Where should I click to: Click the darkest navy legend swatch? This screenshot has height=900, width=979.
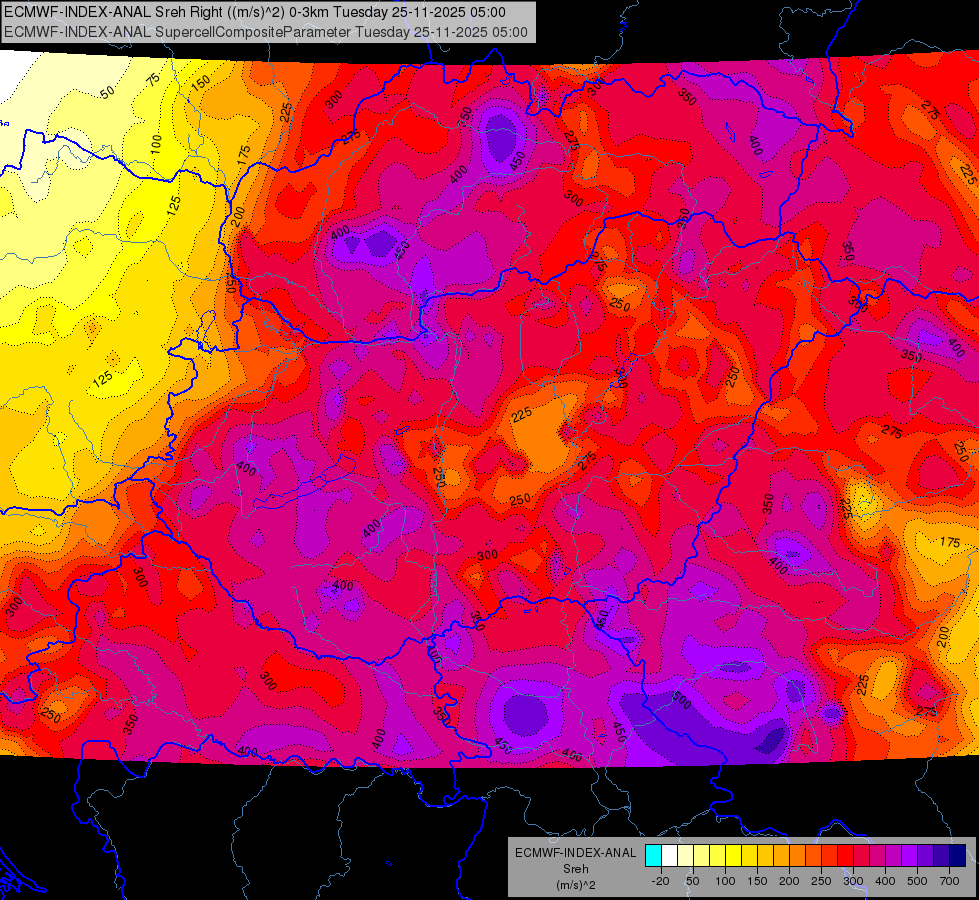[x=957, y=856]
